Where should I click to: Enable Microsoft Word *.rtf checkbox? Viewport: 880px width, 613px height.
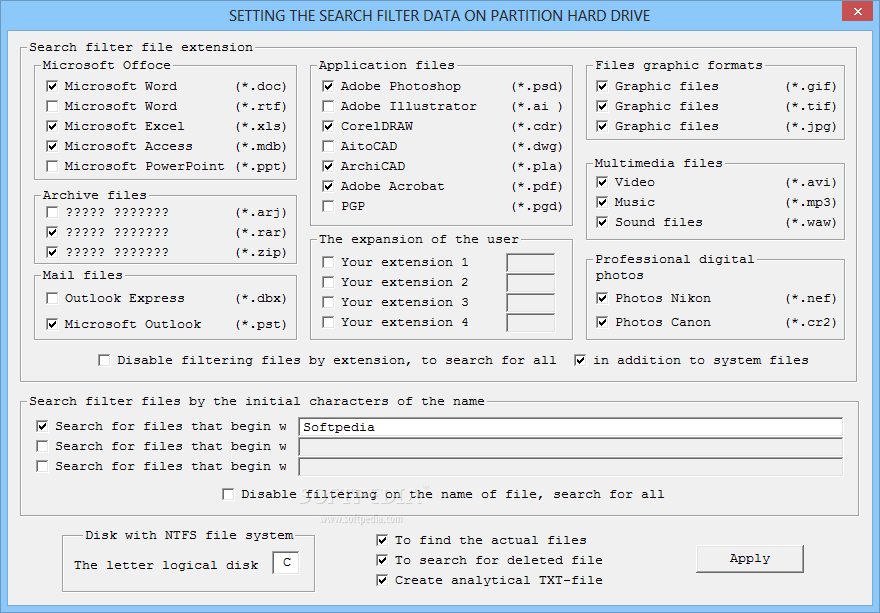tap(52, 106)
